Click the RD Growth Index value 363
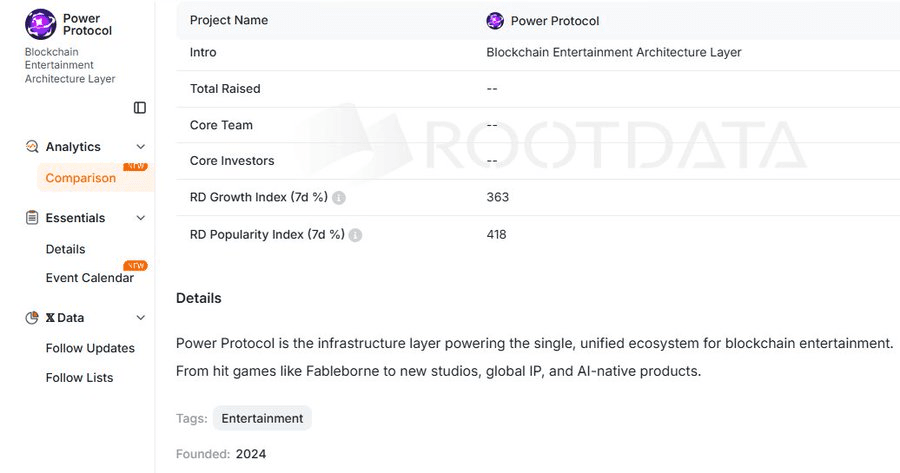The width and height of the screenshot is (900, 473). tap(498, 197)
